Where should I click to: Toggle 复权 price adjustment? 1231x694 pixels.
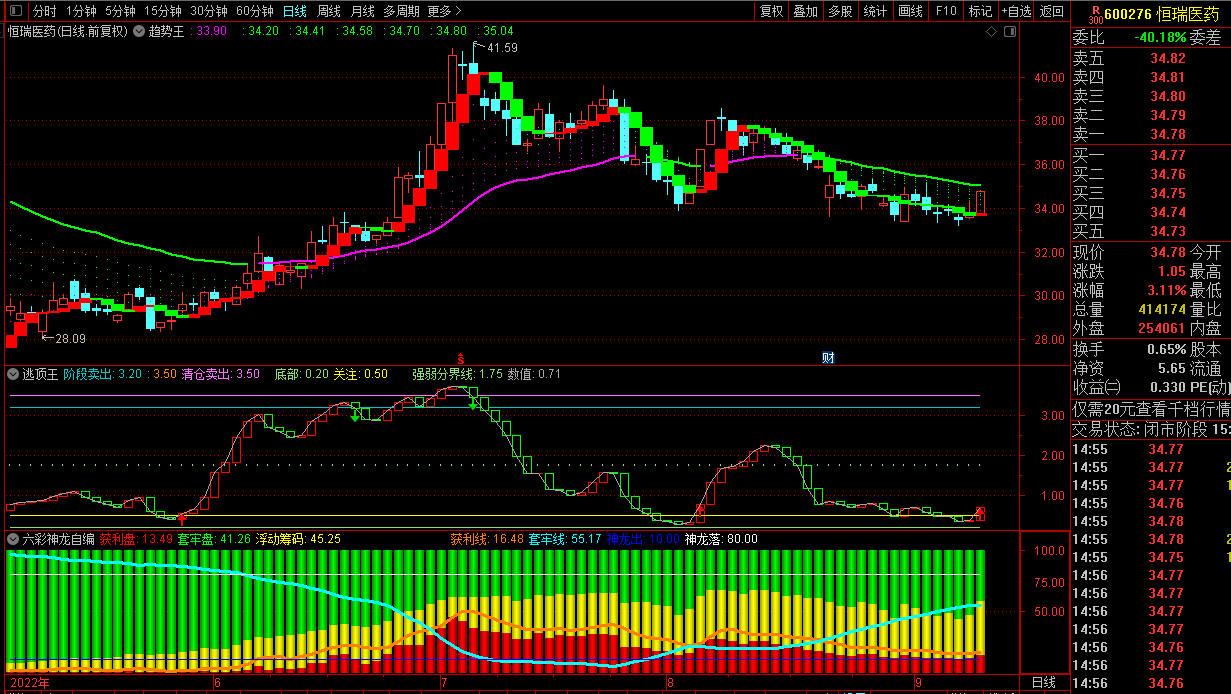click(x=772, y=12)
